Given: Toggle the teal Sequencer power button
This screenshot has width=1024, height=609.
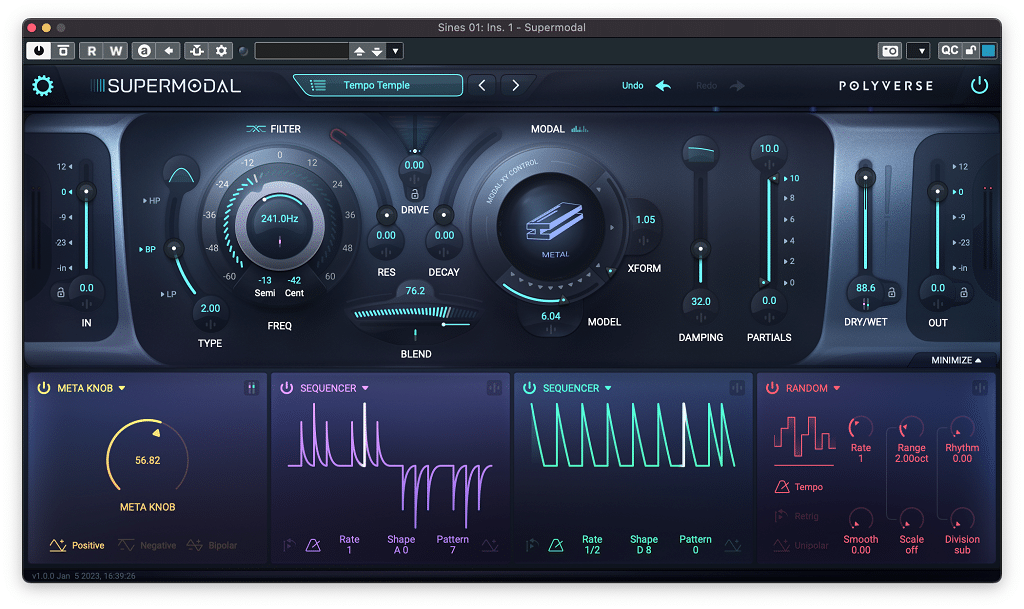Looking at the screenshot, I should (530, 388).
